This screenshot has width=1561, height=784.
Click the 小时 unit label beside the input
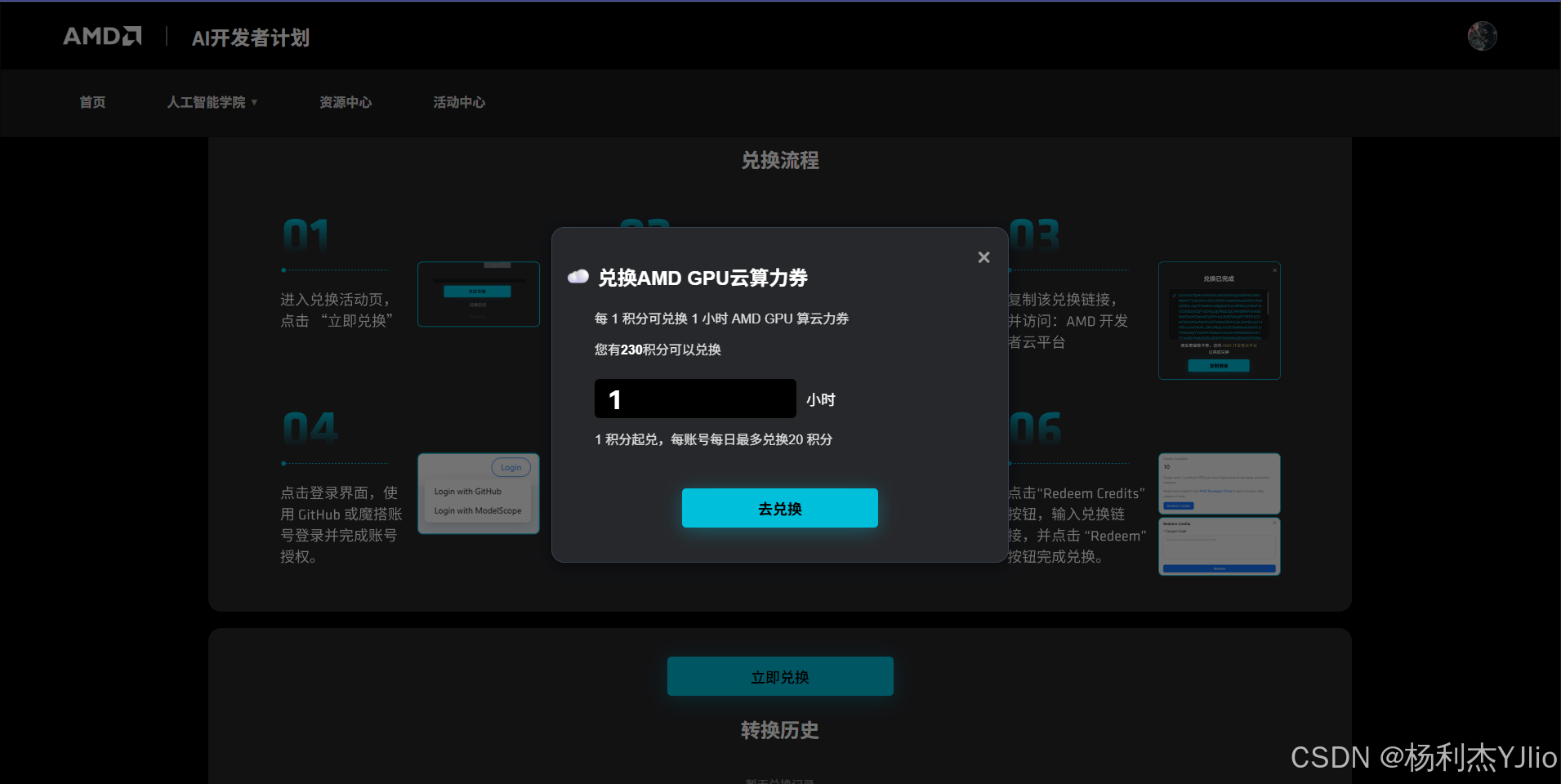pos(820,399)
